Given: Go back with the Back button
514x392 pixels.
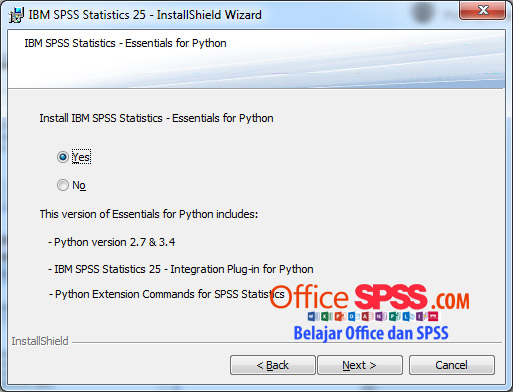Looking at the screenshot, I should [x=272, y=365].
